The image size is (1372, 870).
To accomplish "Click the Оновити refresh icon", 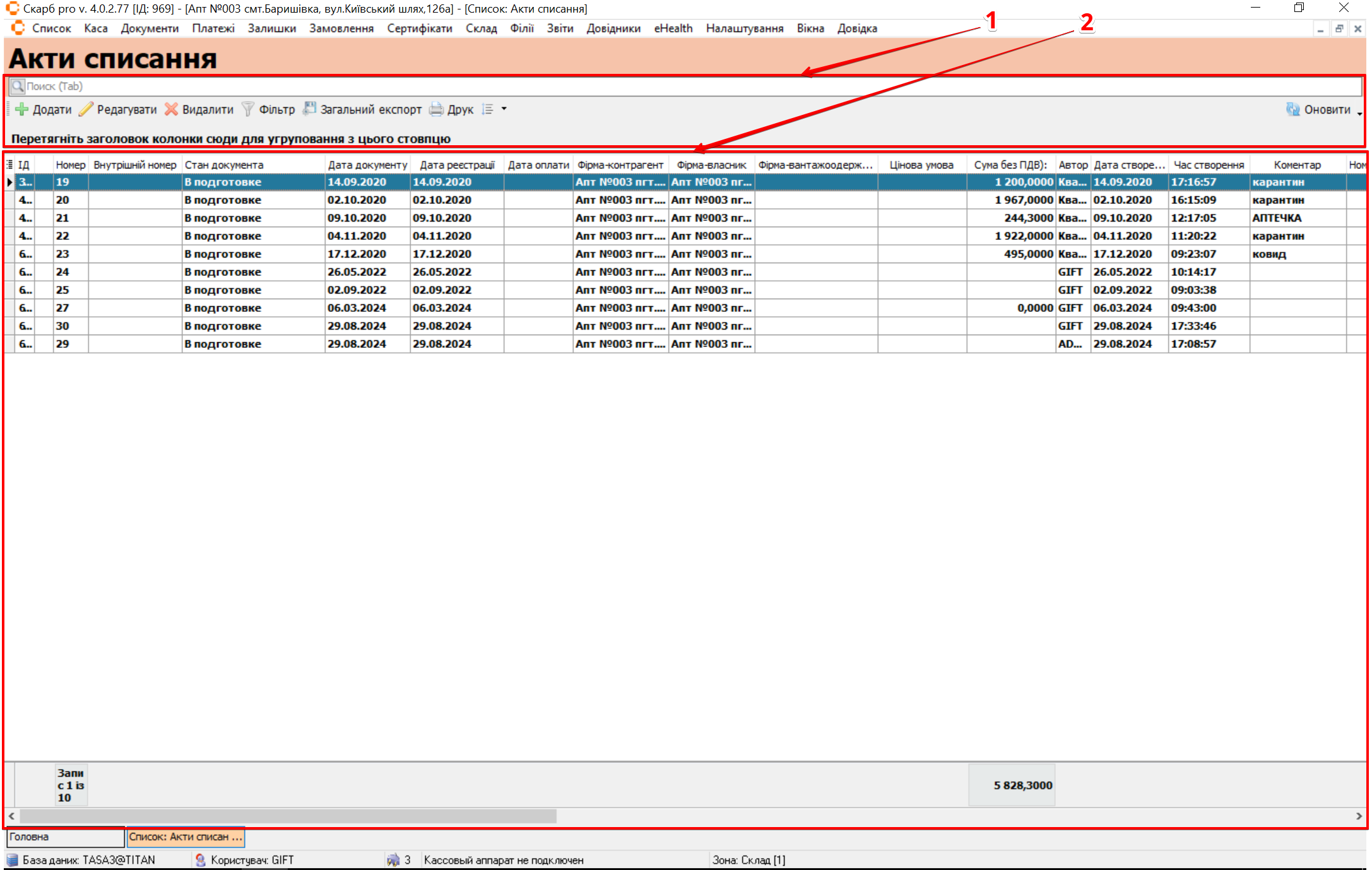I will 1293,109.
